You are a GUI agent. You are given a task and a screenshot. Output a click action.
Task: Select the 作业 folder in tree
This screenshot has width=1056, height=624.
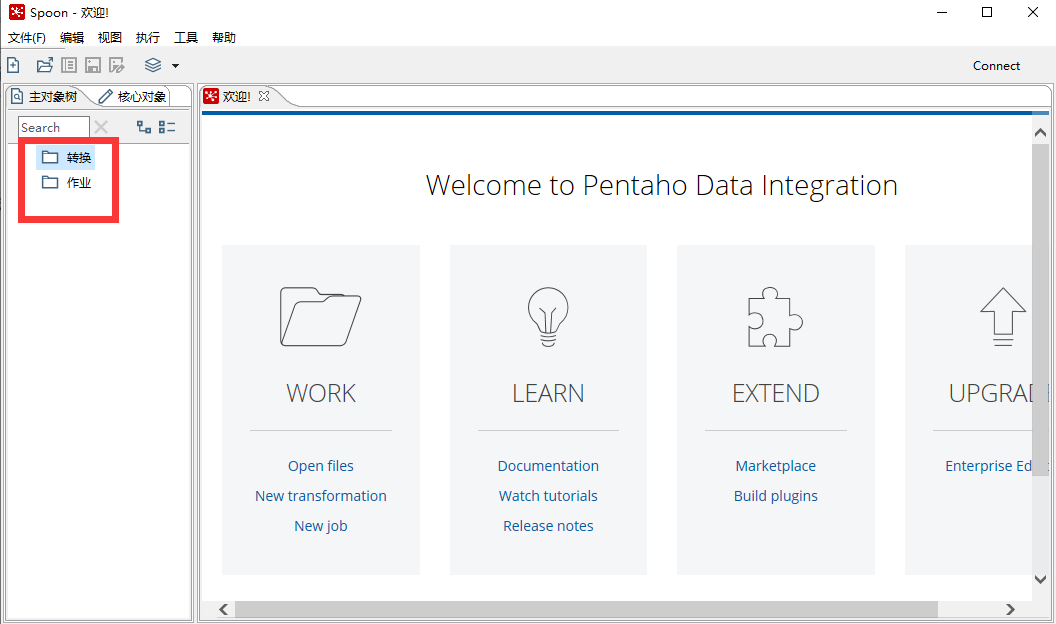tap(66, 182)
